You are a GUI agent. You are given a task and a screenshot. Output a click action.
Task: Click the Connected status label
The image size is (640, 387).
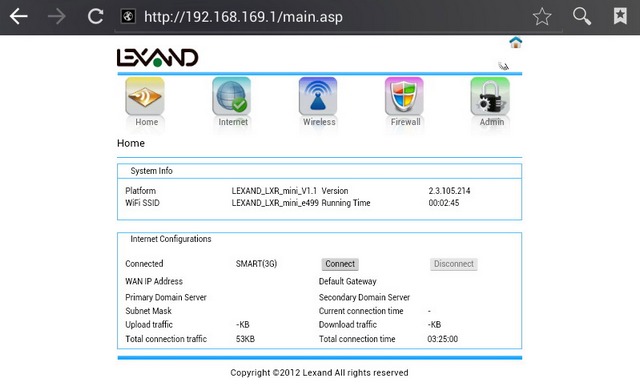144,264
